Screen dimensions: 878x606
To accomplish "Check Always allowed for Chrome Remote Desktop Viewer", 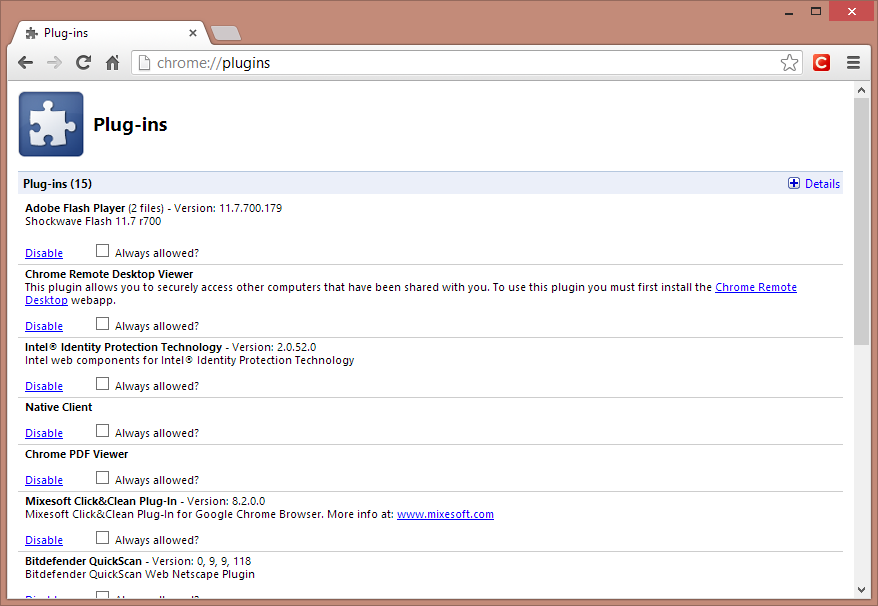I will (102, 323).
